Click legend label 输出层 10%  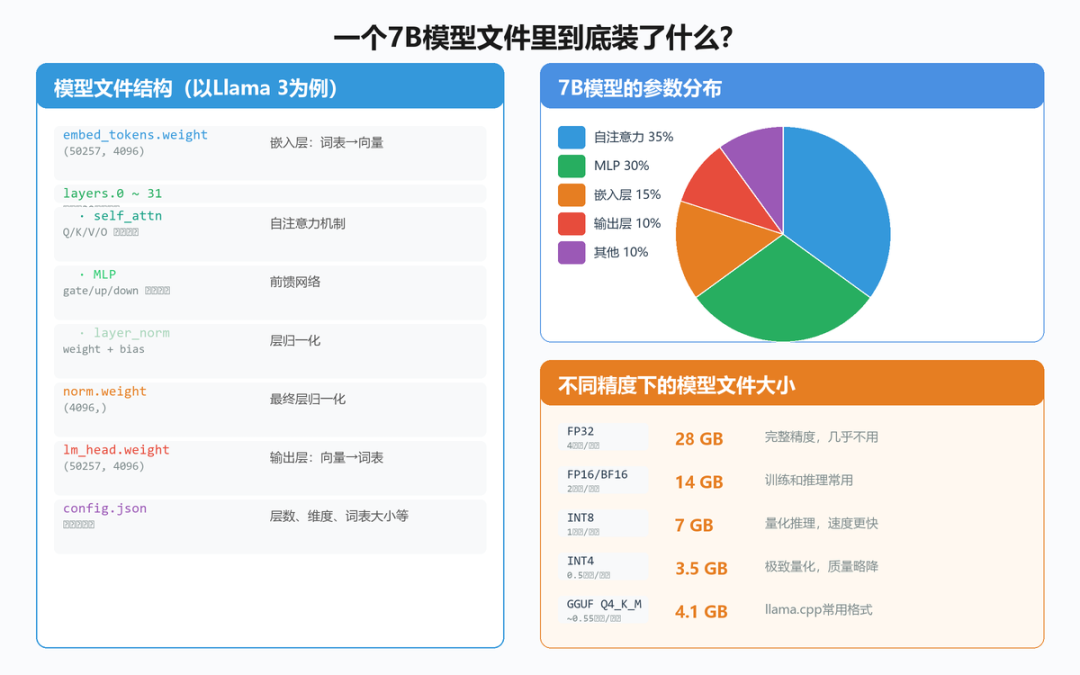[627, 224]
